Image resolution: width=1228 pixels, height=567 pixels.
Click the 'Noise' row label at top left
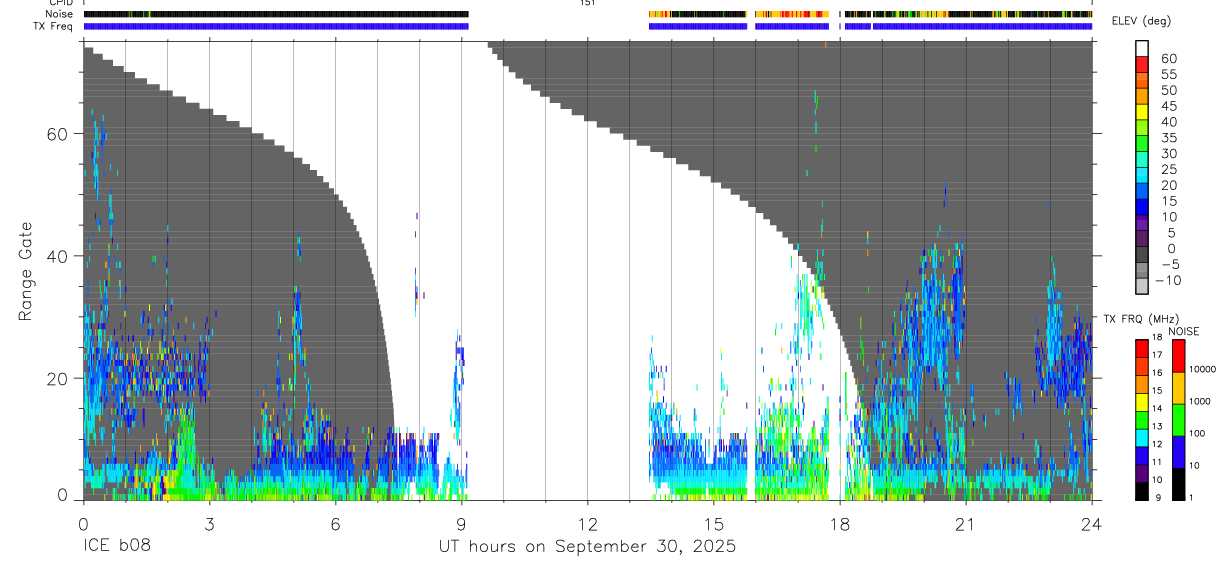tap(59, 14)
